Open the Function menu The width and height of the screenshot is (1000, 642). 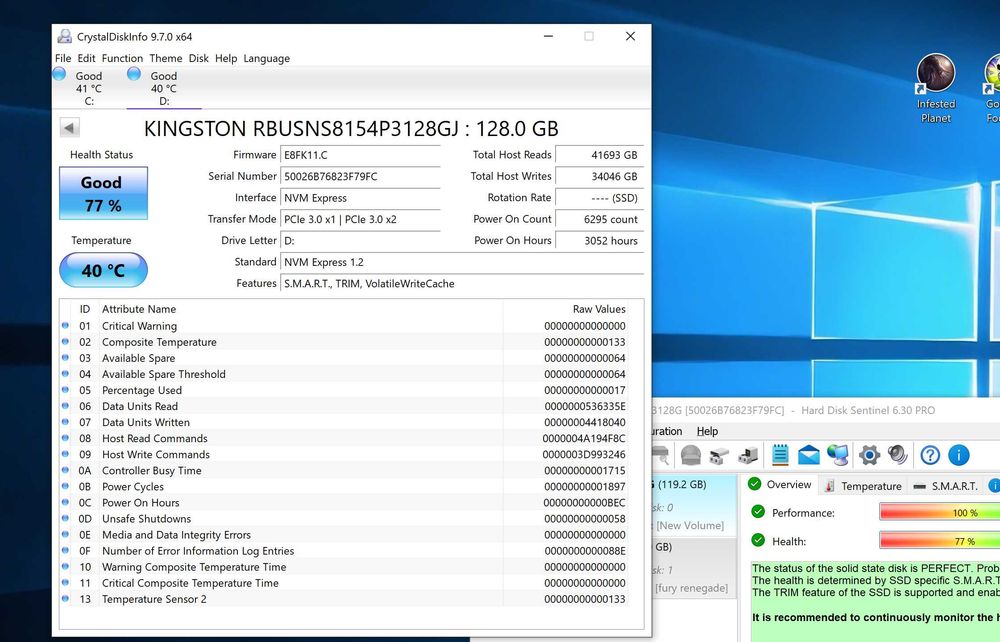[122, 58]
